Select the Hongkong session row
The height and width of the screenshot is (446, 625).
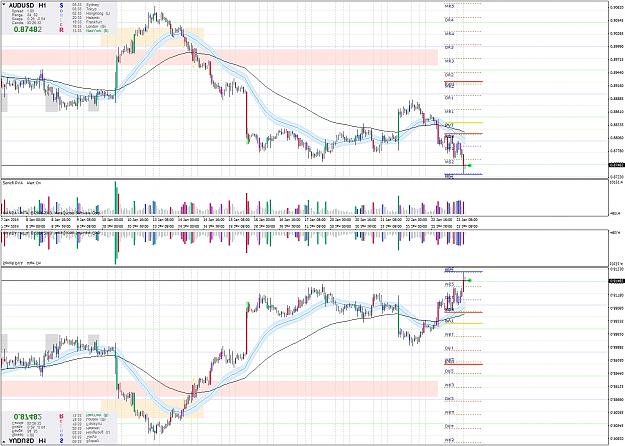click(x=92, y=13)
